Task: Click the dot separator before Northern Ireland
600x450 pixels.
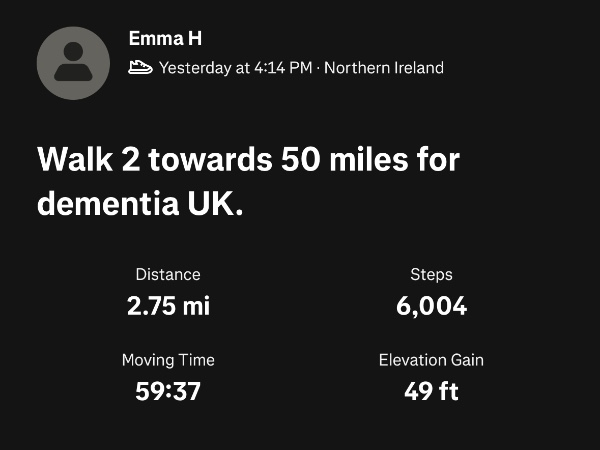Action: pyautogui.click(x=318, y=68)
